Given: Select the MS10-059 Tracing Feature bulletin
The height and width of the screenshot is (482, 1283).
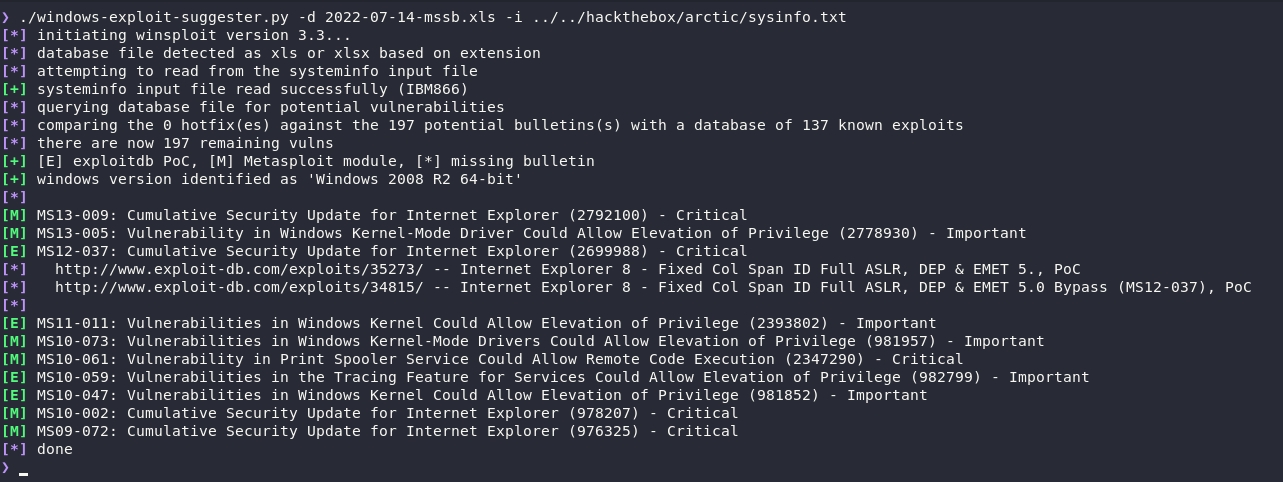Looking at the screenshot, I should click(72, 377).
